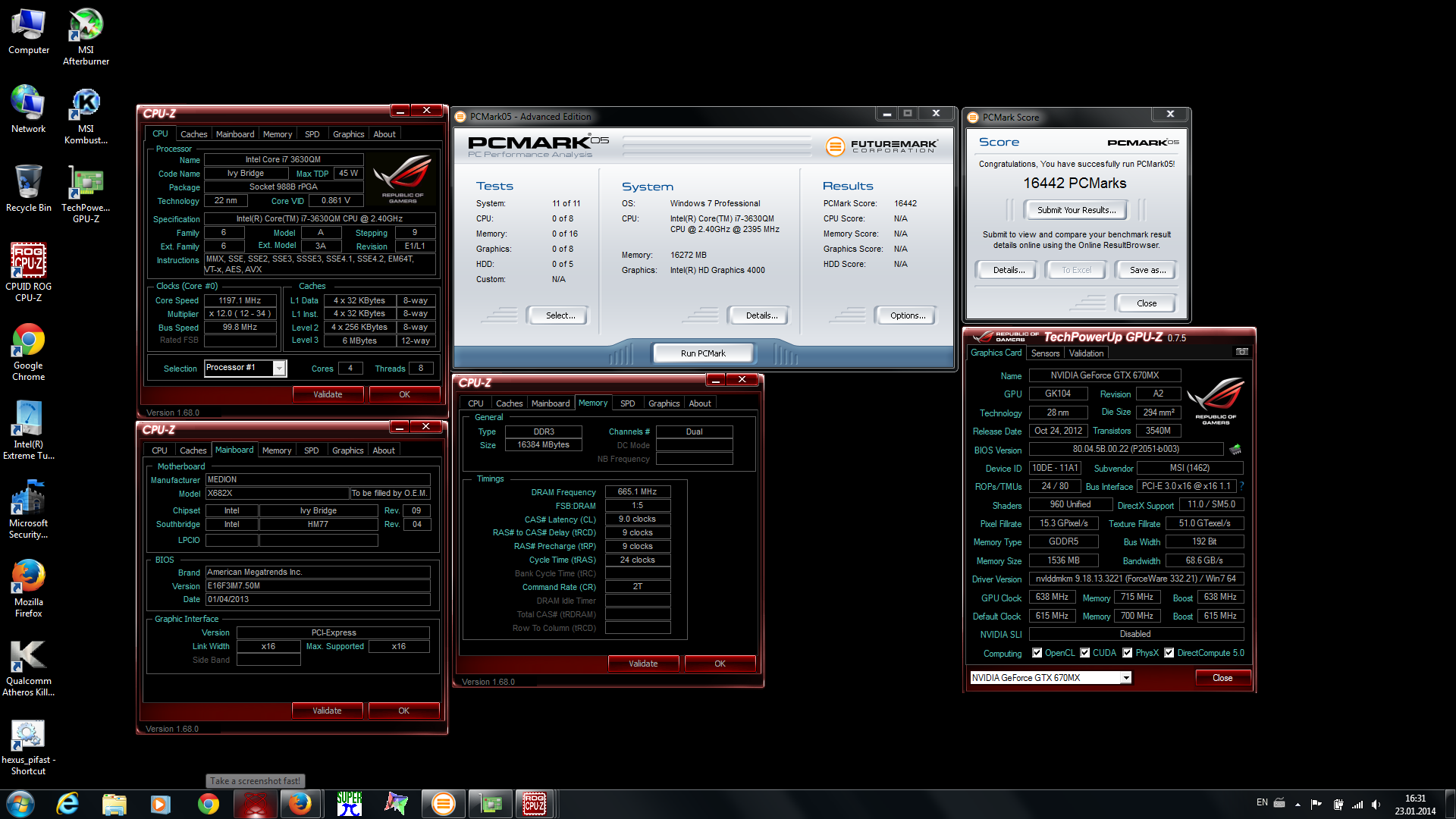Select Graphics tab in the Memory CPU-Z window
Image resolution: width=1456 pixels, height=819 pixels.
coord(664,403)
